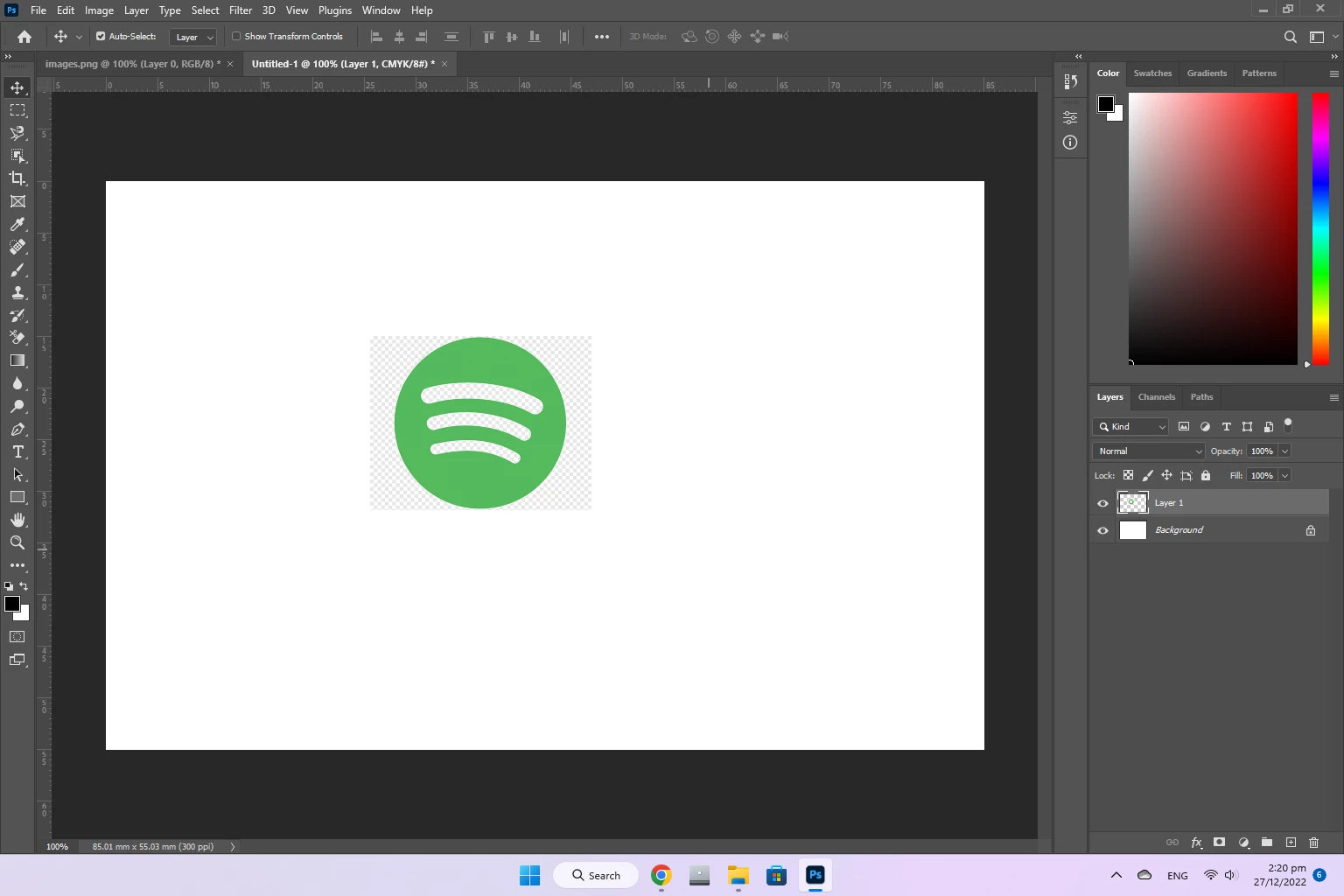The image size is (1344, 896).
Task: Add layer style with fx icon
Action: [1196, 843]
